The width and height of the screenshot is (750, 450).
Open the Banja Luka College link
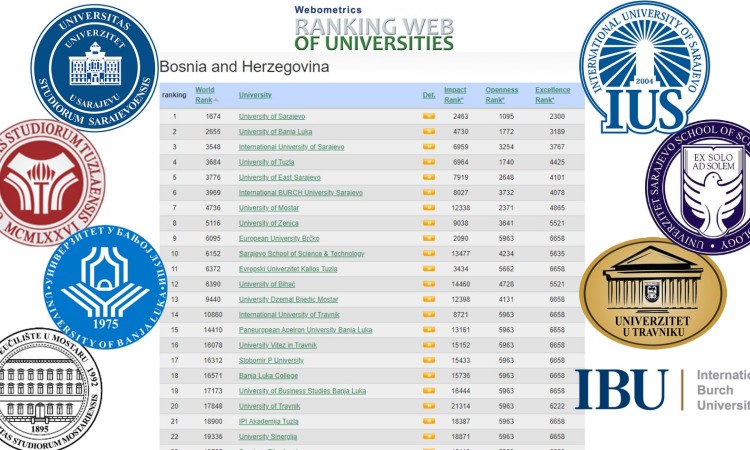click(x=268, y=376)
